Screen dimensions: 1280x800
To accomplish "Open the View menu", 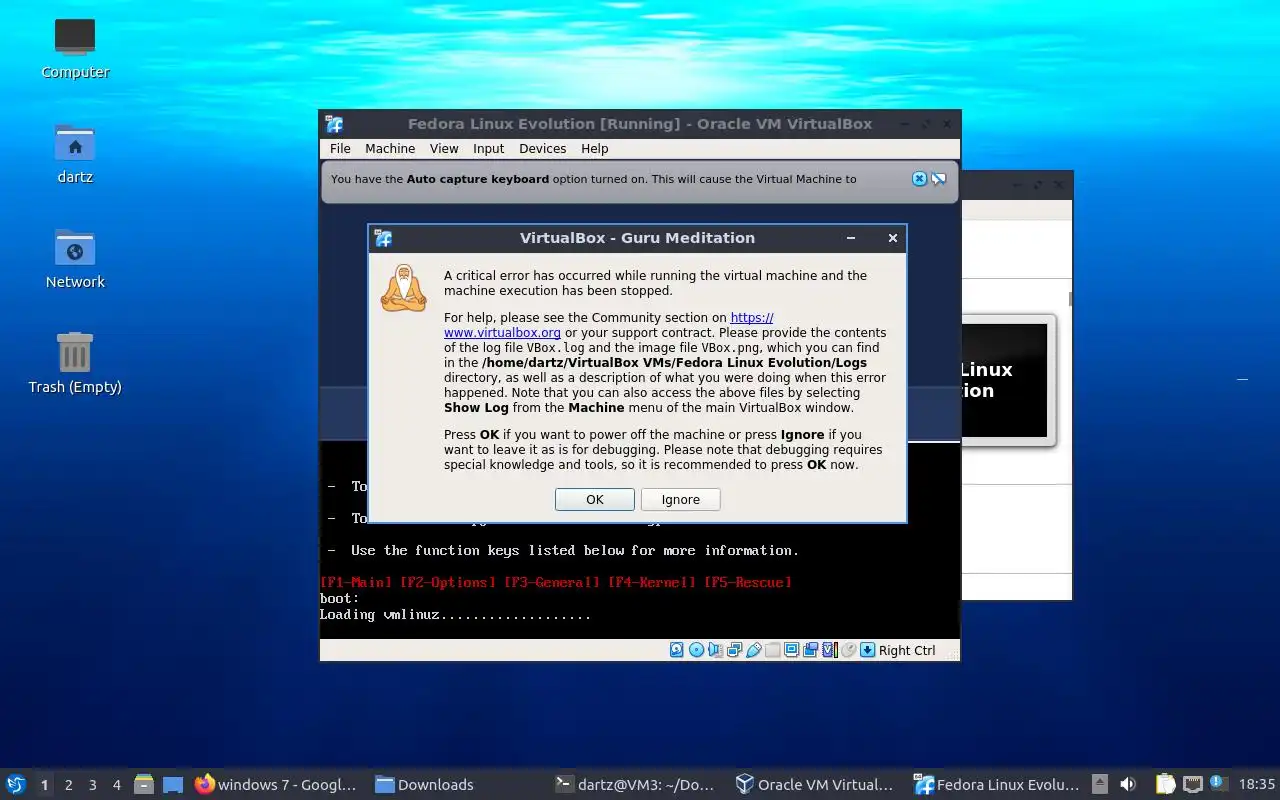I will point(444,148).
